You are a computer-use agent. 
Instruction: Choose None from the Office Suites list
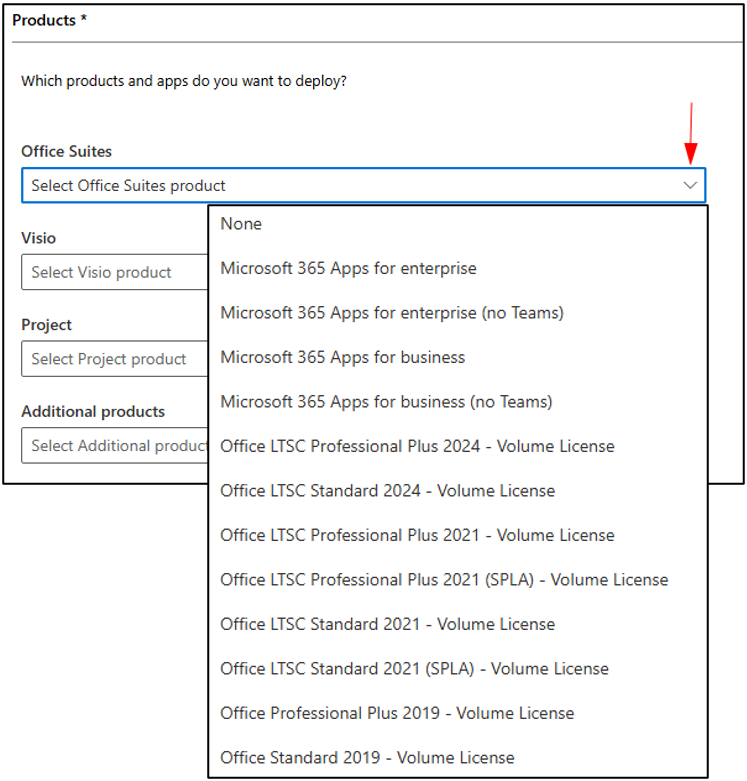point(458,224)
